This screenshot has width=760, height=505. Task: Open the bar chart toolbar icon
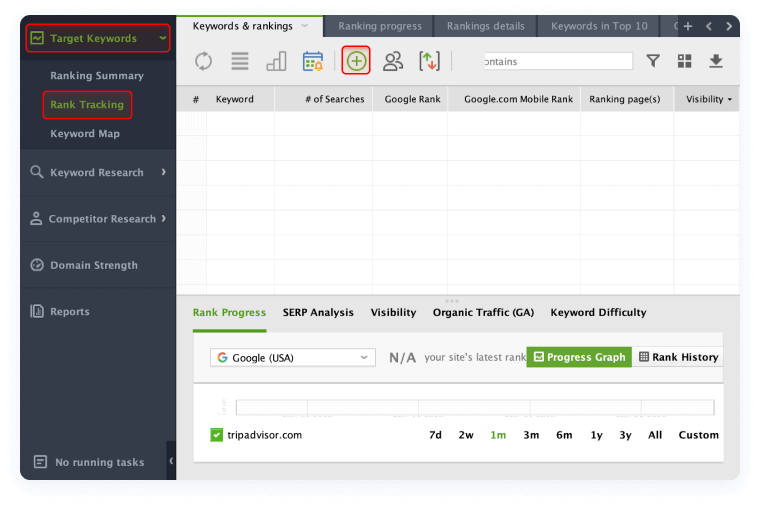pos(276,62)
